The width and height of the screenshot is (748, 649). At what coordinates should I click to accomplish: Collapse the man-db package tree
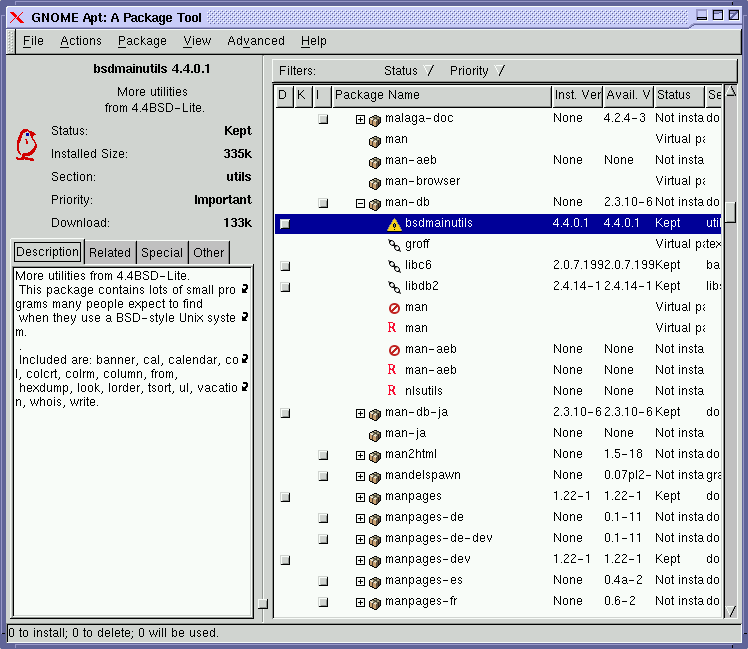[x=360, y=203]
